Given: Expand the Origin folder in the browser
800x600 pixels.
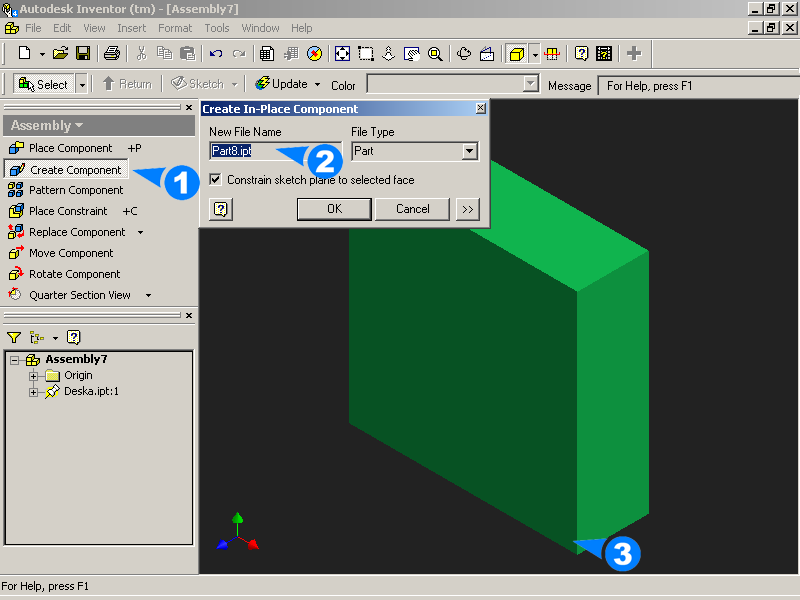Looking at the screenshot, I should click(x=33, y=376).
